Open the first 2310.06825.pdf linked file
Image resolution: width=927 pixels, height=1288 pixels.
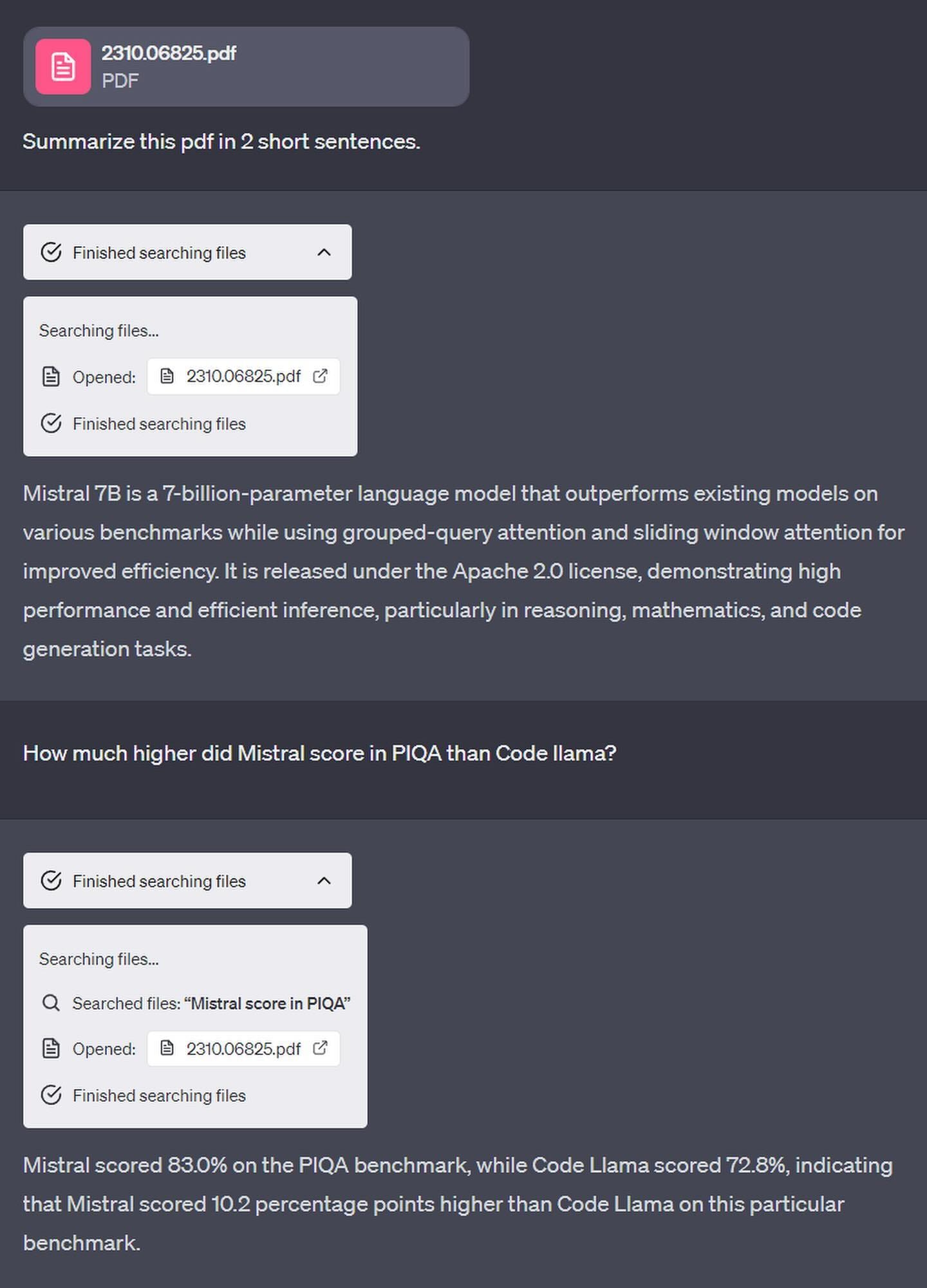click(x=243, y=376)
